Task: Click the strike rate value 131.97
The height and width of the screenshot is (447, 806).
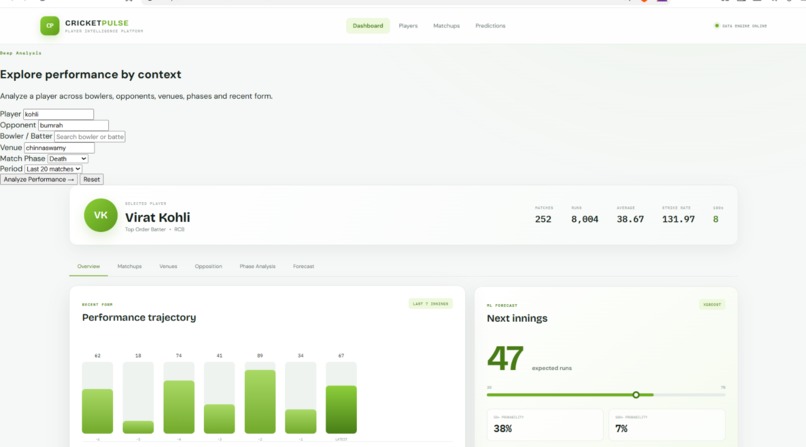Action: pos(678,219)
